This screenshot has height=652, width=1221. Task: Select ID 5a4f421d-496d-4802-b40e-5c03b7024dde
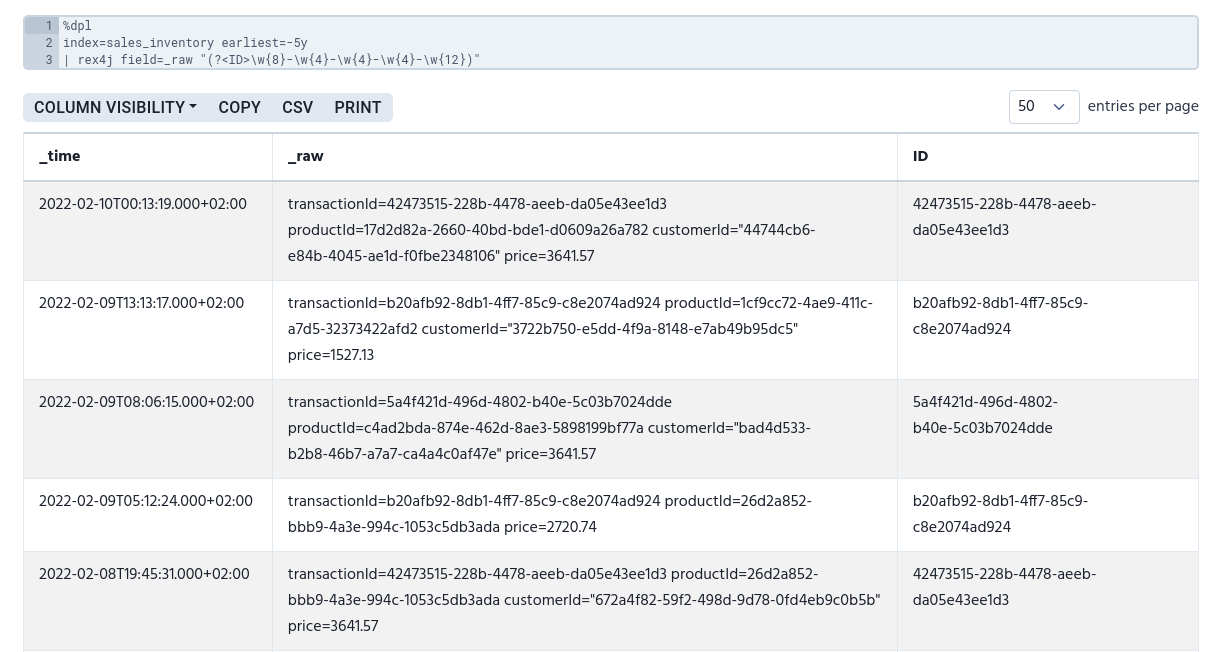(x=985, y=416)
